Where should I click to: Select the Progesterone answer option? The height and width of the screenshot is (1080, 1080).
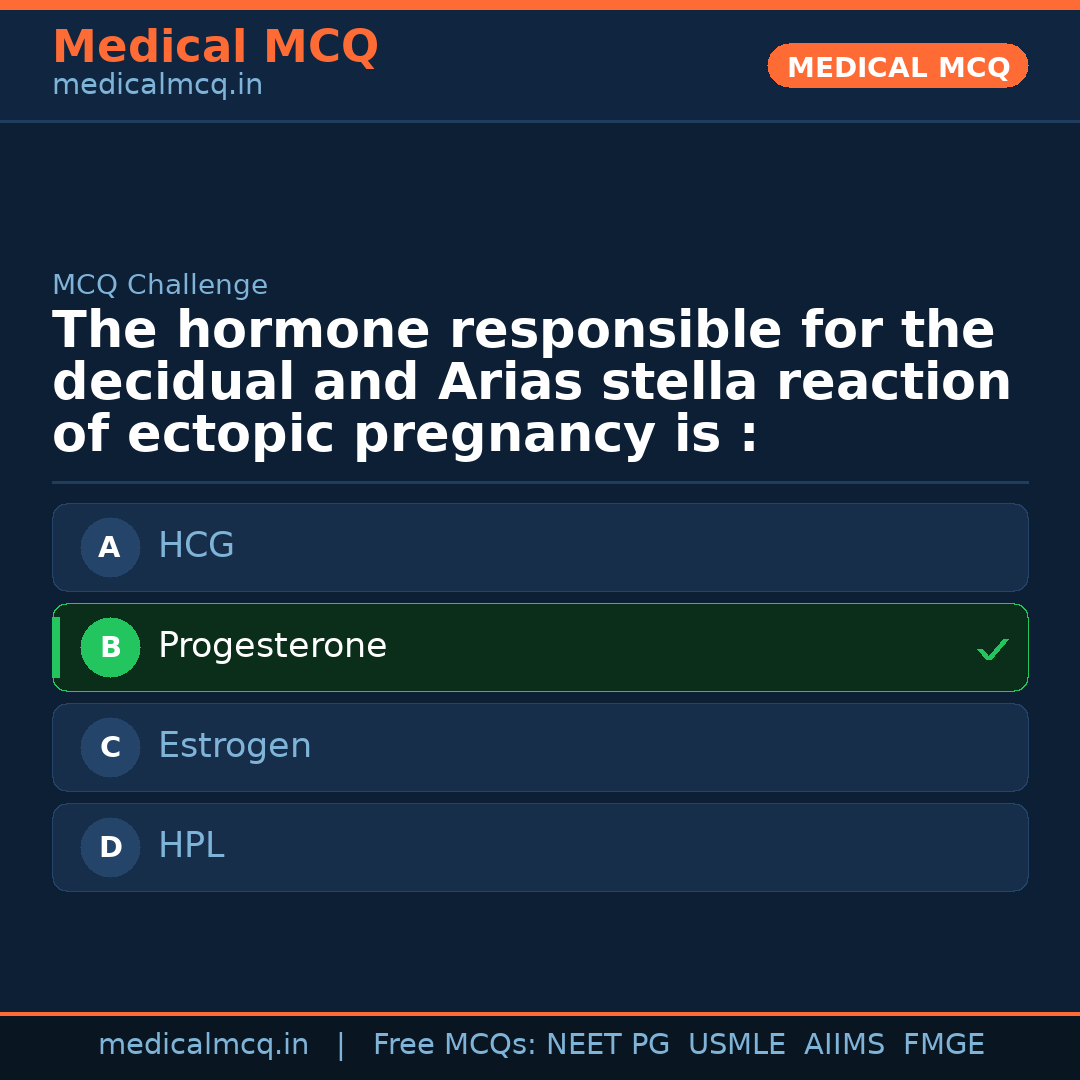point(540,647)
